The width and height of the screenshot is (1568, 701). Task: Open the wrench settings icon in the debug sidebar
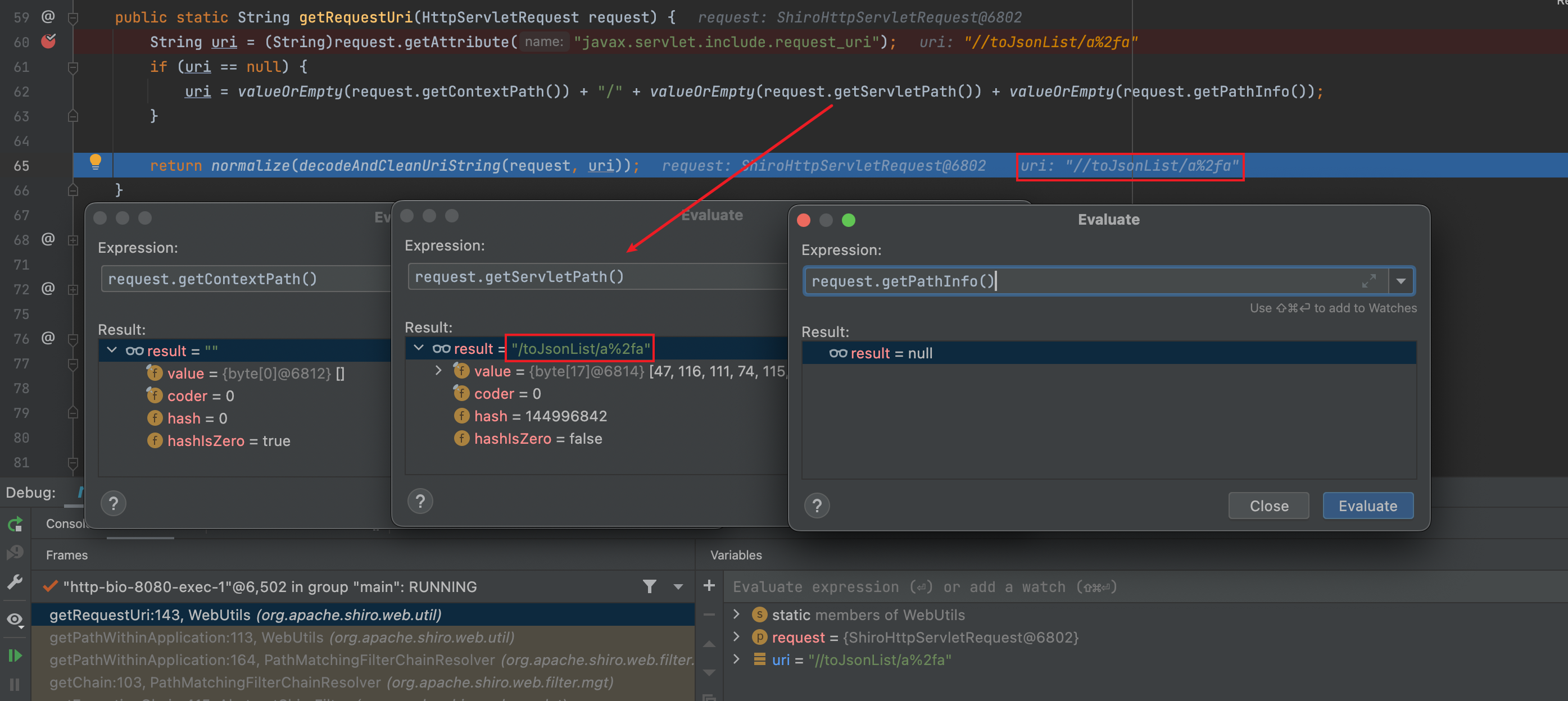click(15, 582)
